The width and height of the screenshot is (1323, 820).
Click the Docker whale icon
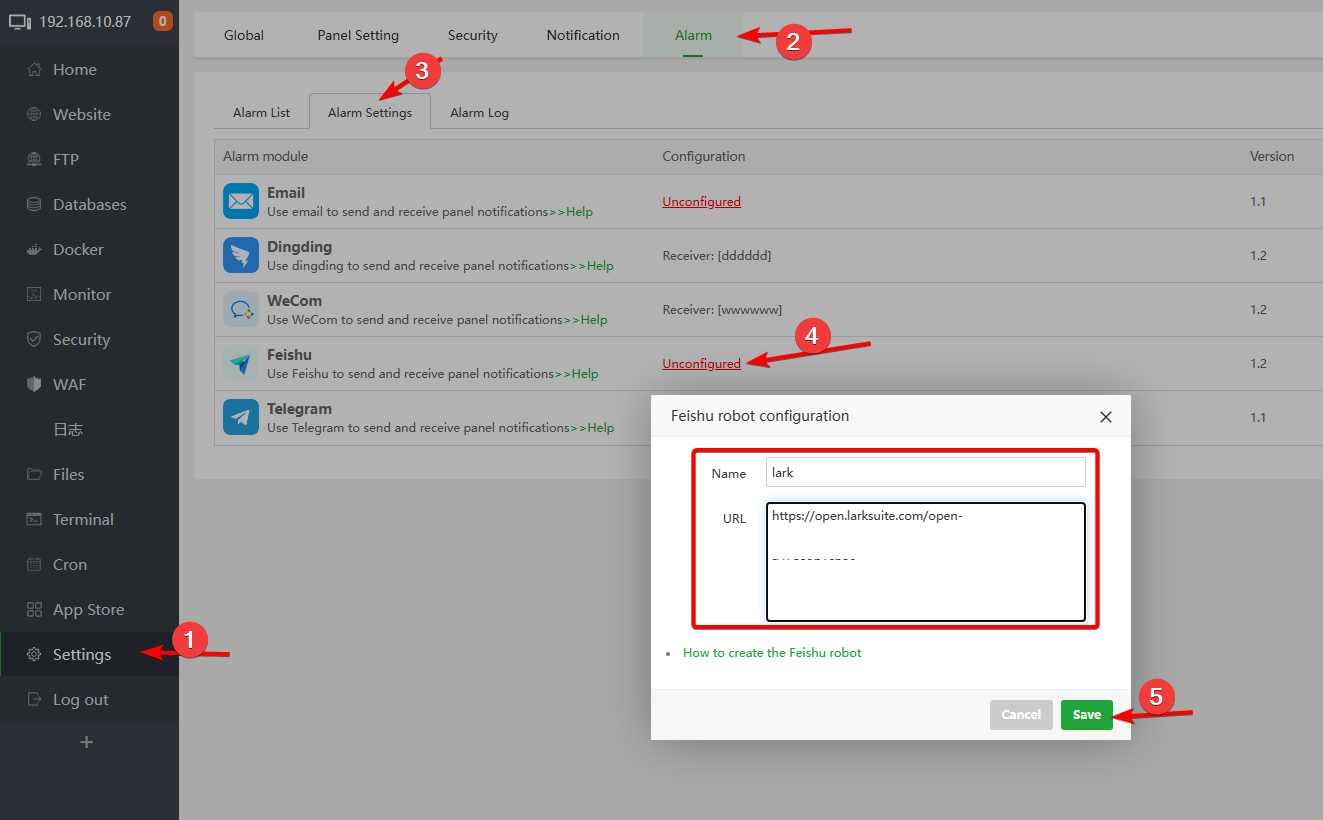click(35, 250)
